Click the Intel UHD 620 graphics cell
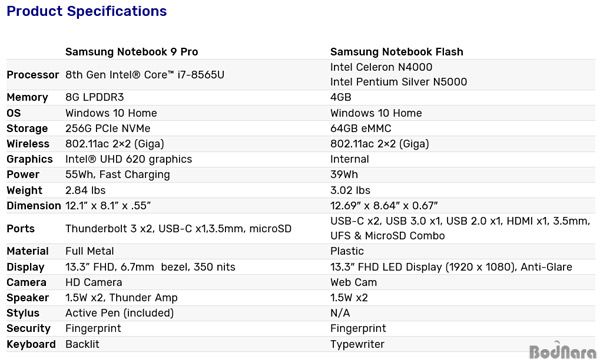Screen dimensions: 600x362 tap(129, 159)
